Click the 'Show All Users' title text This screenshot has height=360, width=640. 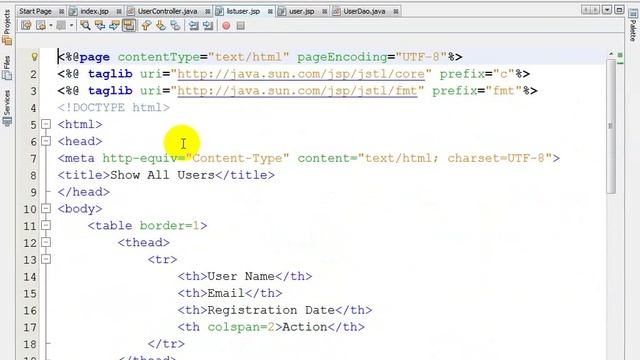tap(162, 175)
